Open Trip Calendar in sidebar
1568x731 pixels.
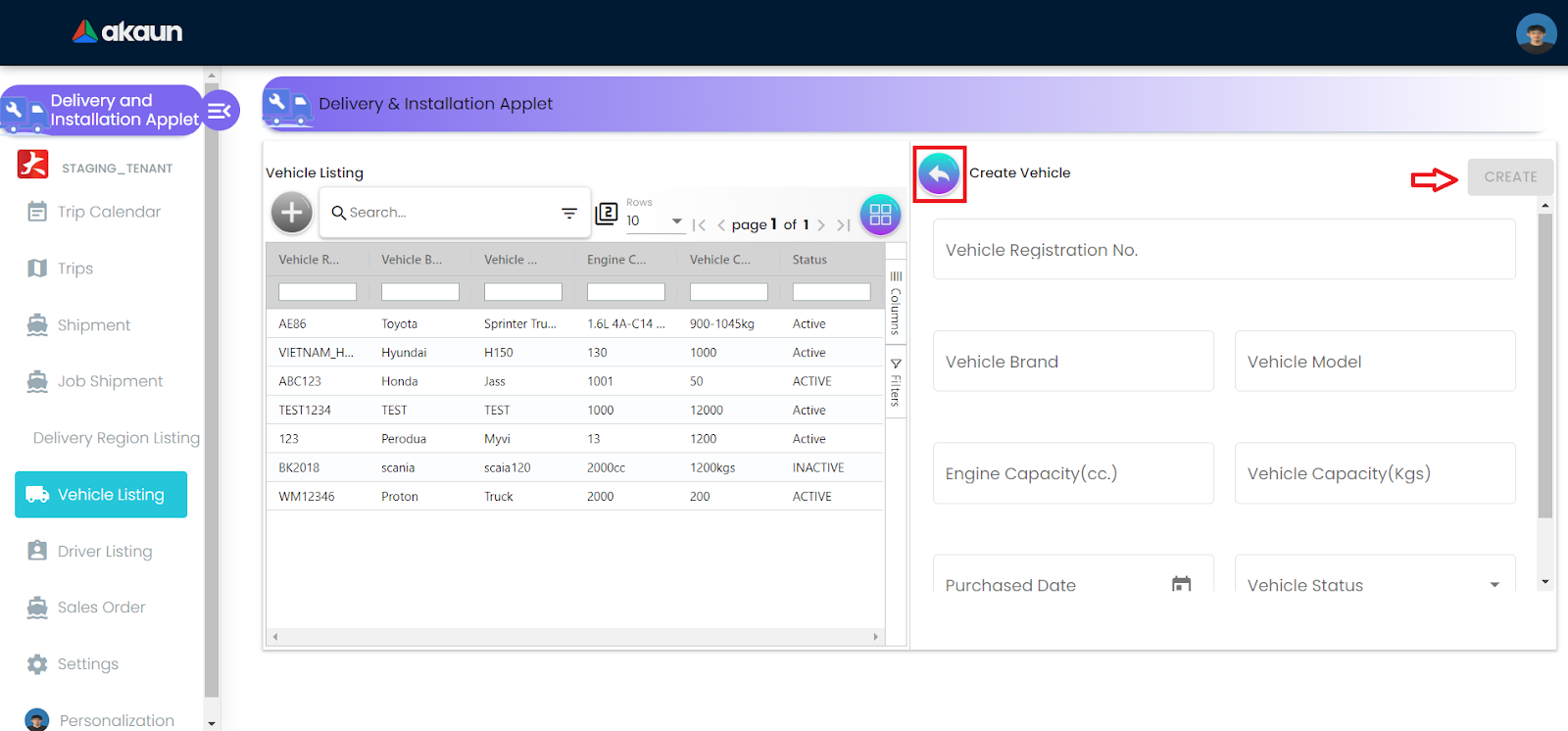tap(108, 212)
